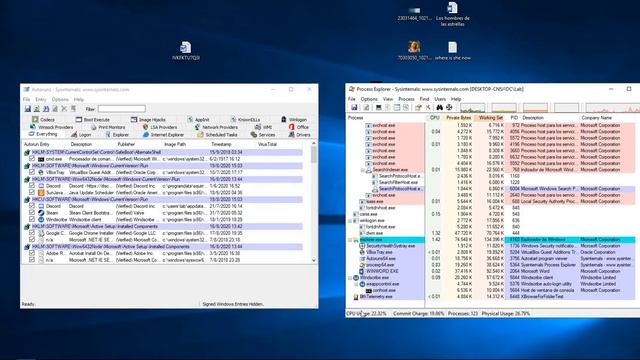640x360 pixels.
Task: Click the VBoxTray.exe icon in process tree
Action: 362,252
